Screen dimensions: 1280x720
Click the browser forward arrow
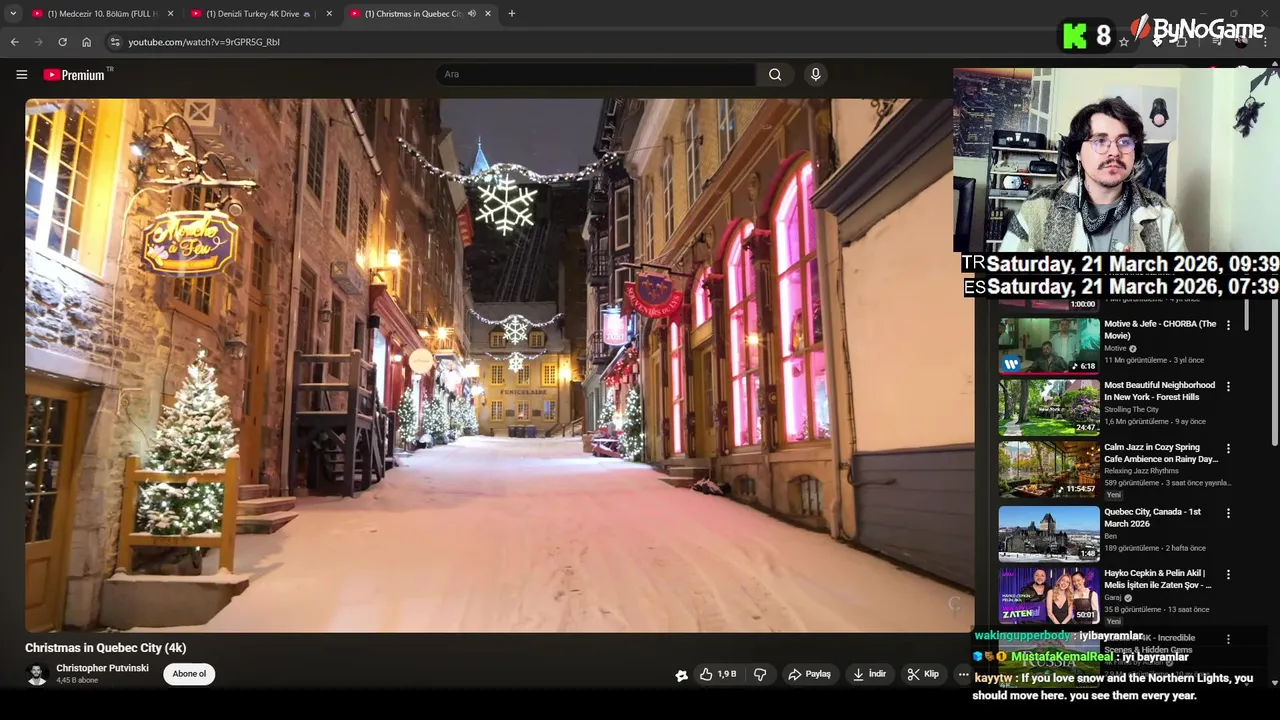[x=39, y=42]
